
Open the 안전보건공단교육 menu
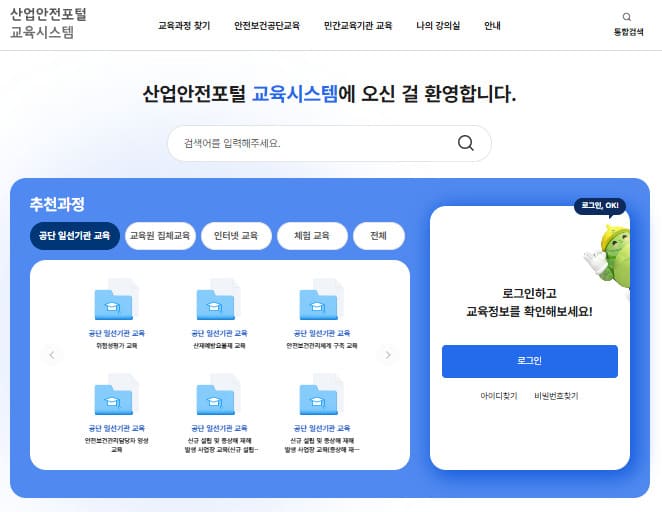(x=267, y=26)
